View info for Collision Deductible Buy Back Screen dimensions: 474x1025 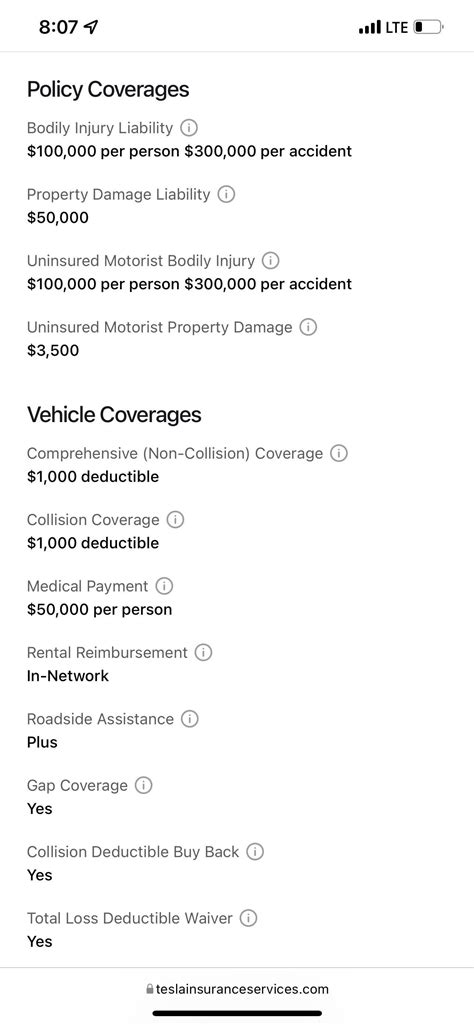(255, 852)
